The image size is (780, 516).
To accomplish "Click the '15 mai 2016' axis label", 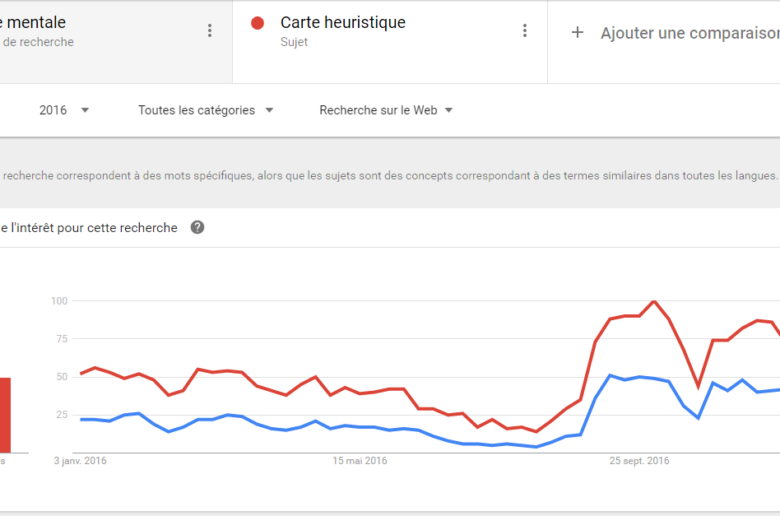I will click(x=359, y=461).
